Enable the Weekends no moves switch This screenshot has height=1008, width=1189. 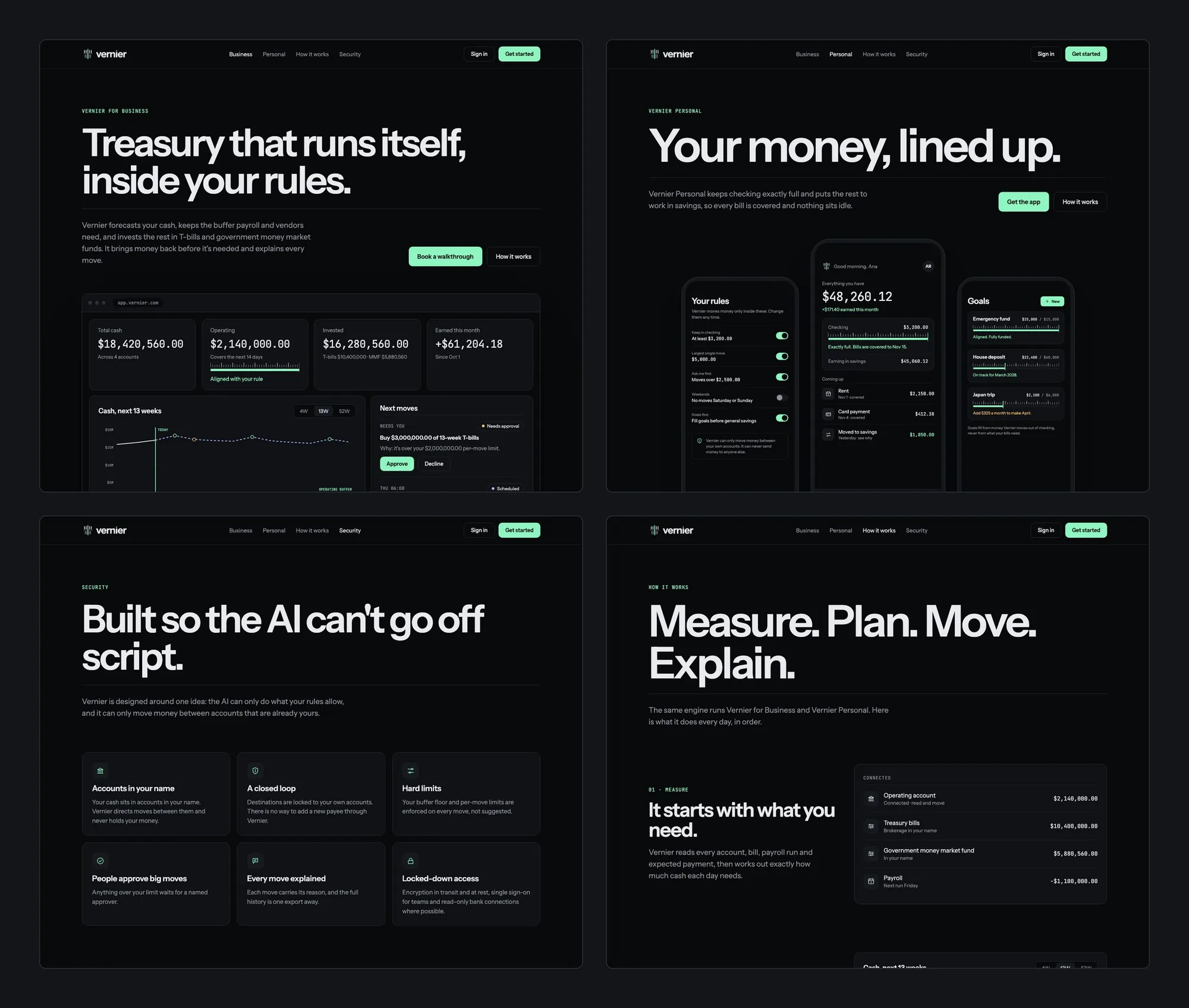[782, 398]
